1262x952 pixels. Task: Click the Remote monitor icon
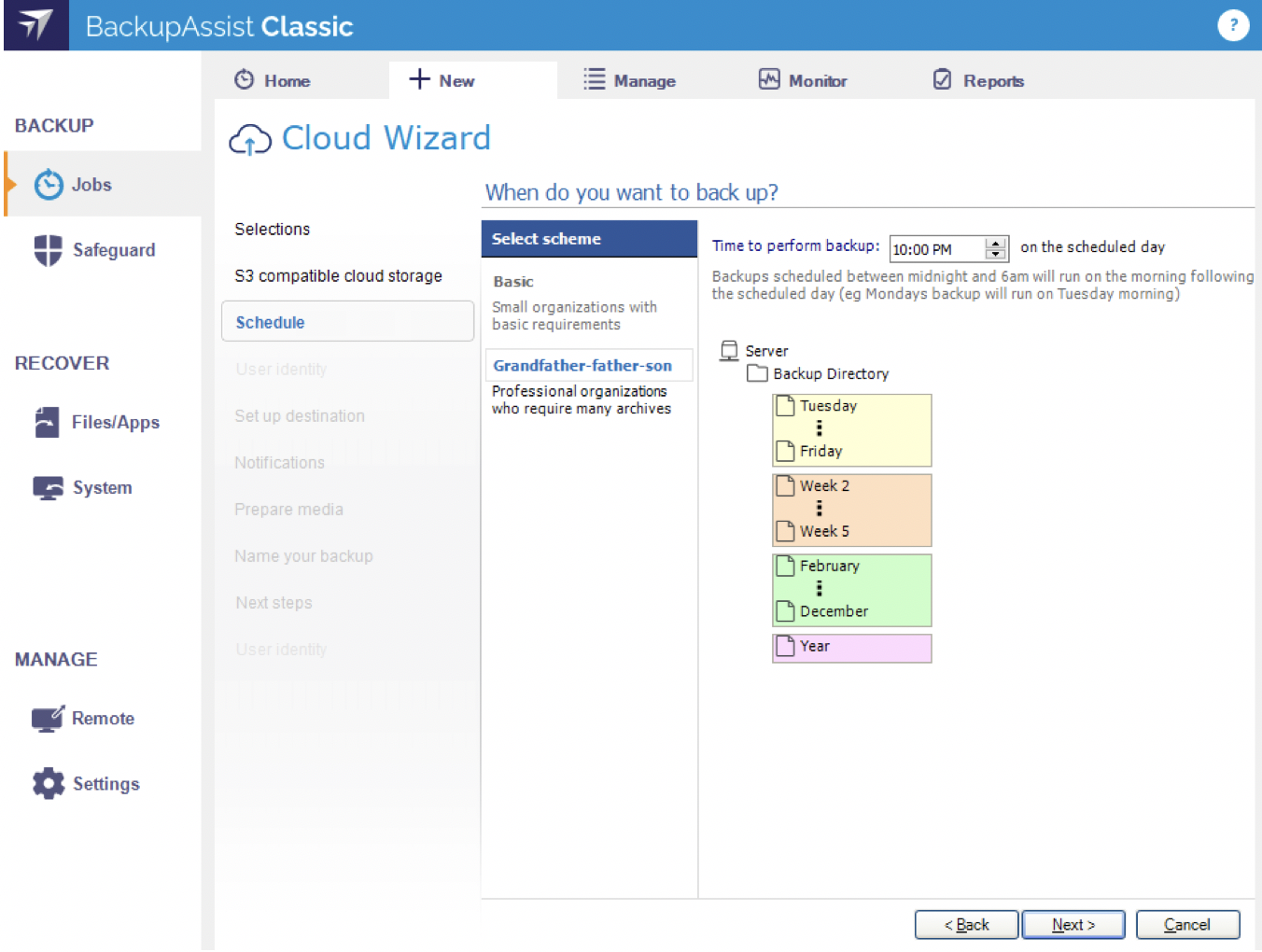tap(48, 719)
